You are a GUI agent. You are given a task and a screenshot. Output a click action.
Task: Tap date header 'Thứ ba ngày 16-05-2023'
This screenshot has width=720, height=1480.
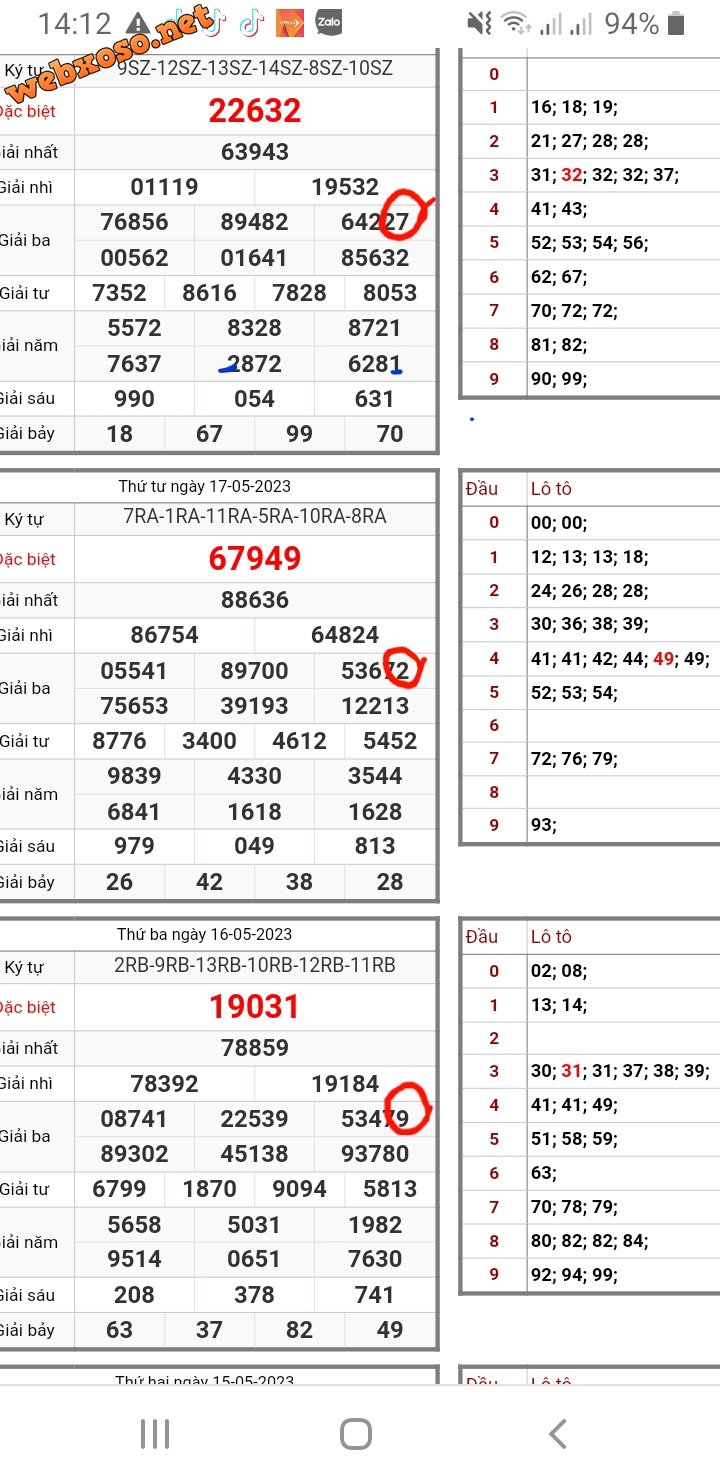205,934
